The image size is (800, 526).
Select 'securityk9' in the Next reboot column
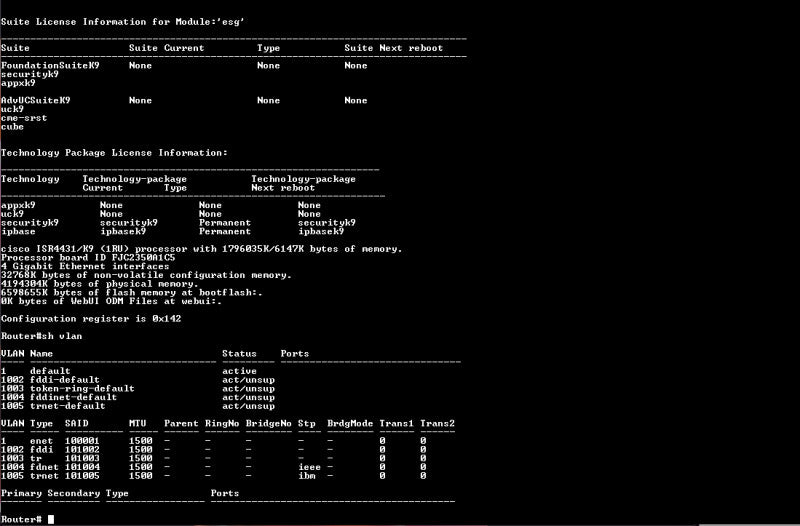[327, 223]
